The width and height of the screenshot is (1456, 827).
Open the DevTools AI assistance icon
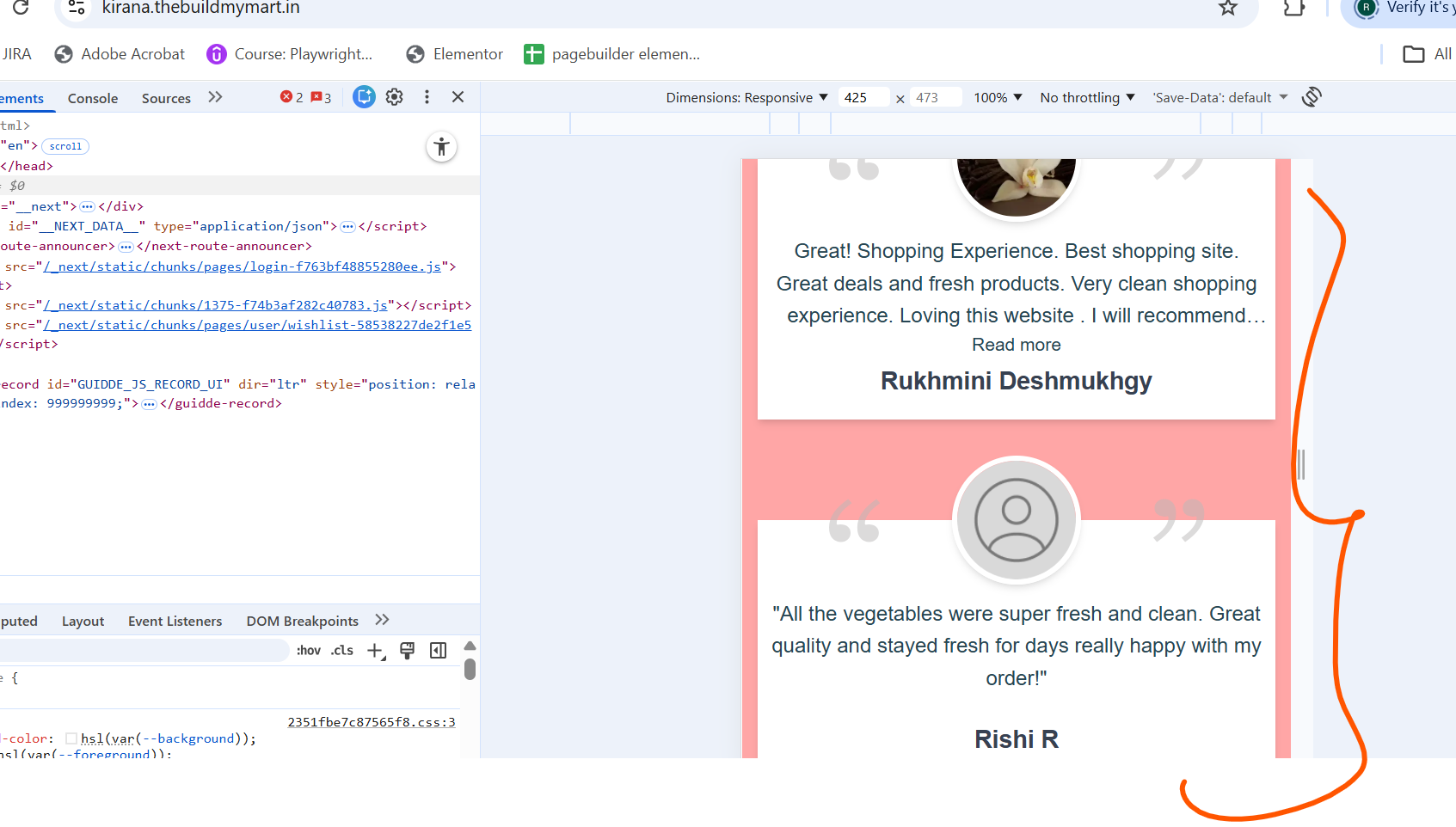point(365,97)
